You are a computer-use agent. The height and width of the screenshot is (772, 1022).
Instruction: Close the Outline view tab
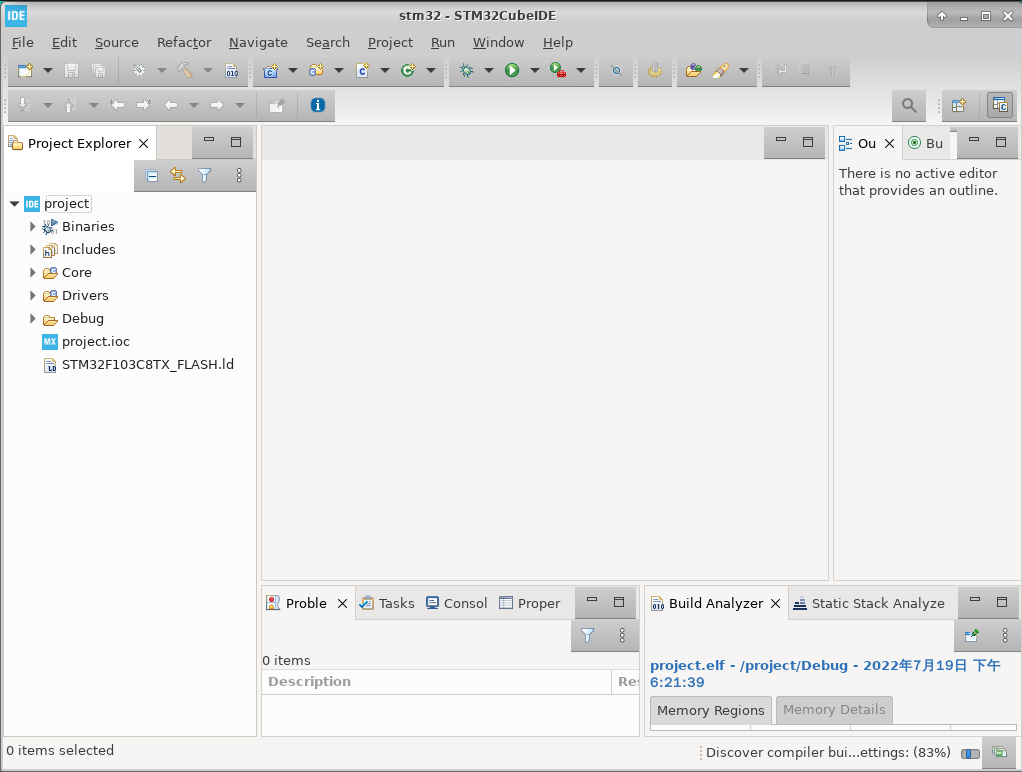tap(889, 143)
